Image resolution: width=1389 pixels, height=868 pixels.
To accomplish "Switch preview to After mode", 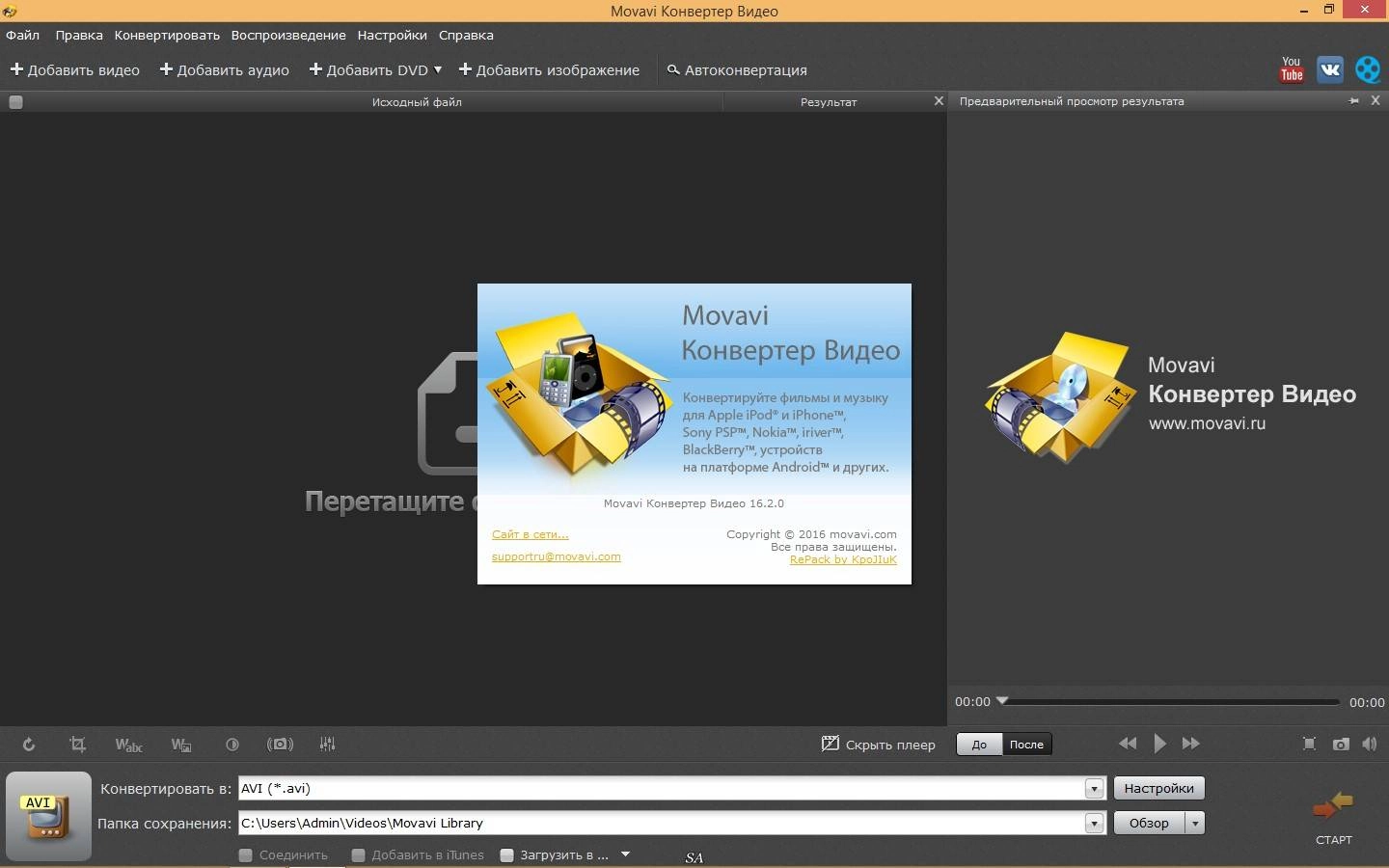I will coord(1026,745).
